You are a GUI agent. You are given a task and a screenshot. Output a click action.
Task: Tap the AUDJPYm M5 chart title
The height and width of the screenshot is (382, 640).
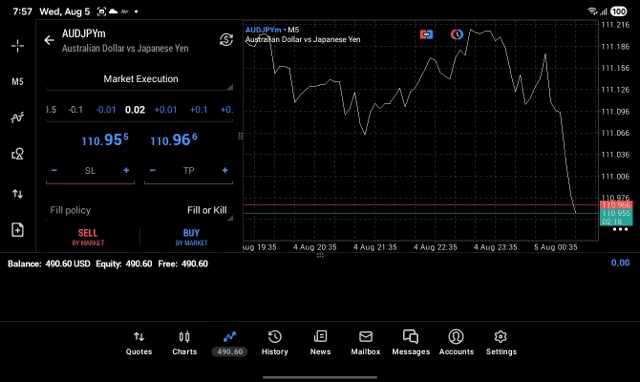coord(272,30)
